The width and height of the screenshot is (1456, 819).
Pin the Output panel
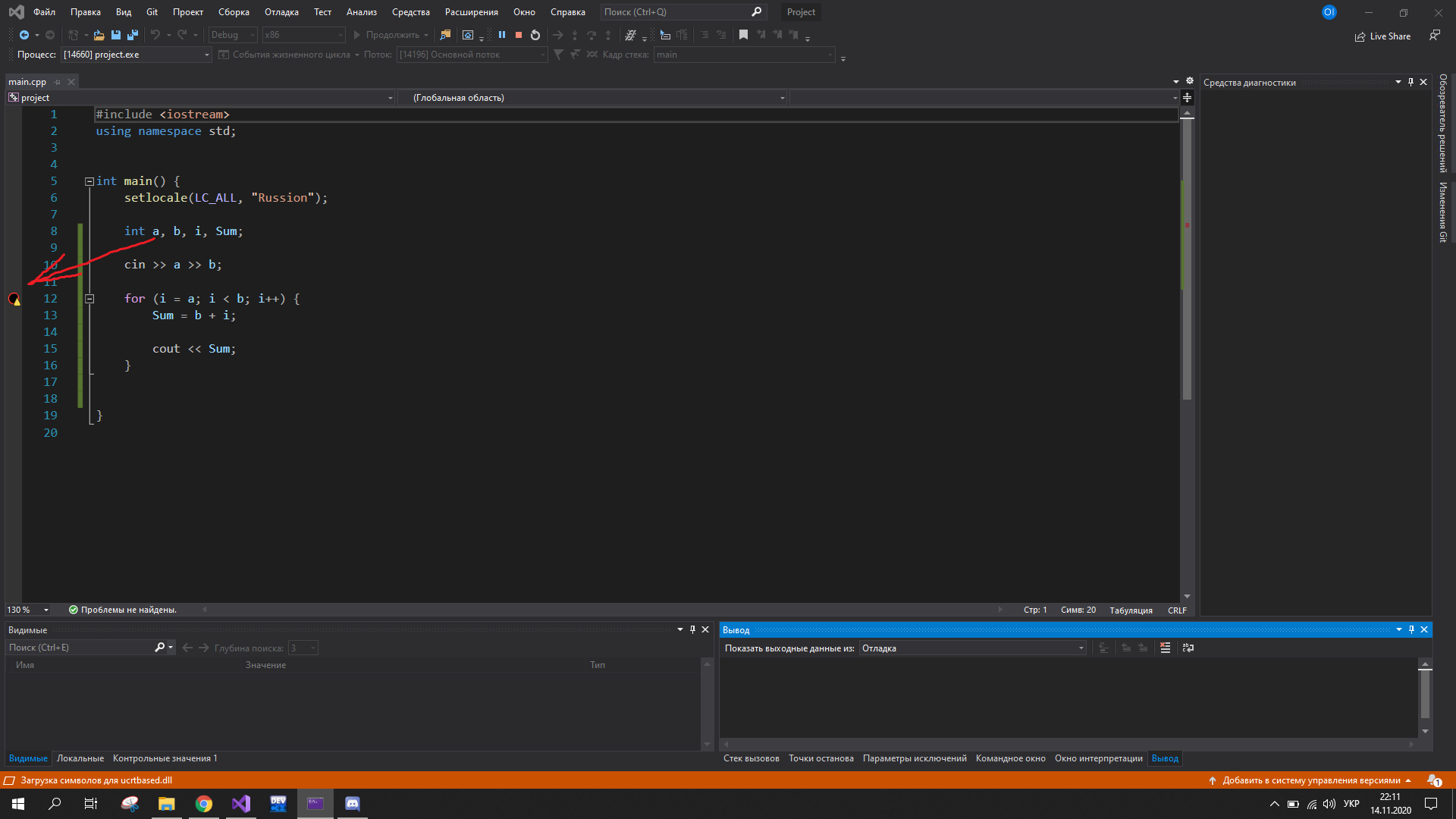(x=1411, y=629)
